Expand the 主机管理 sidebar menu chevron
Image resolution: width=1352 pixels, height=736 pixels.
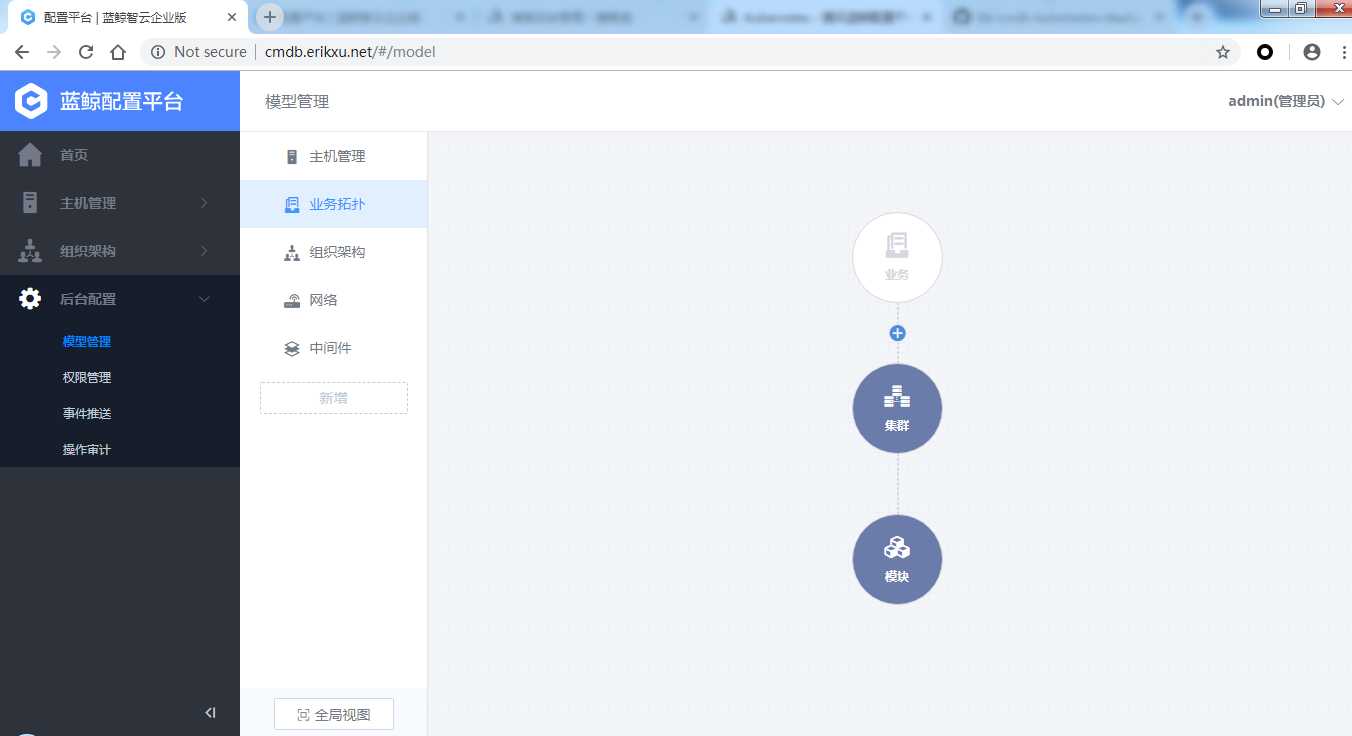pos(204,203)
